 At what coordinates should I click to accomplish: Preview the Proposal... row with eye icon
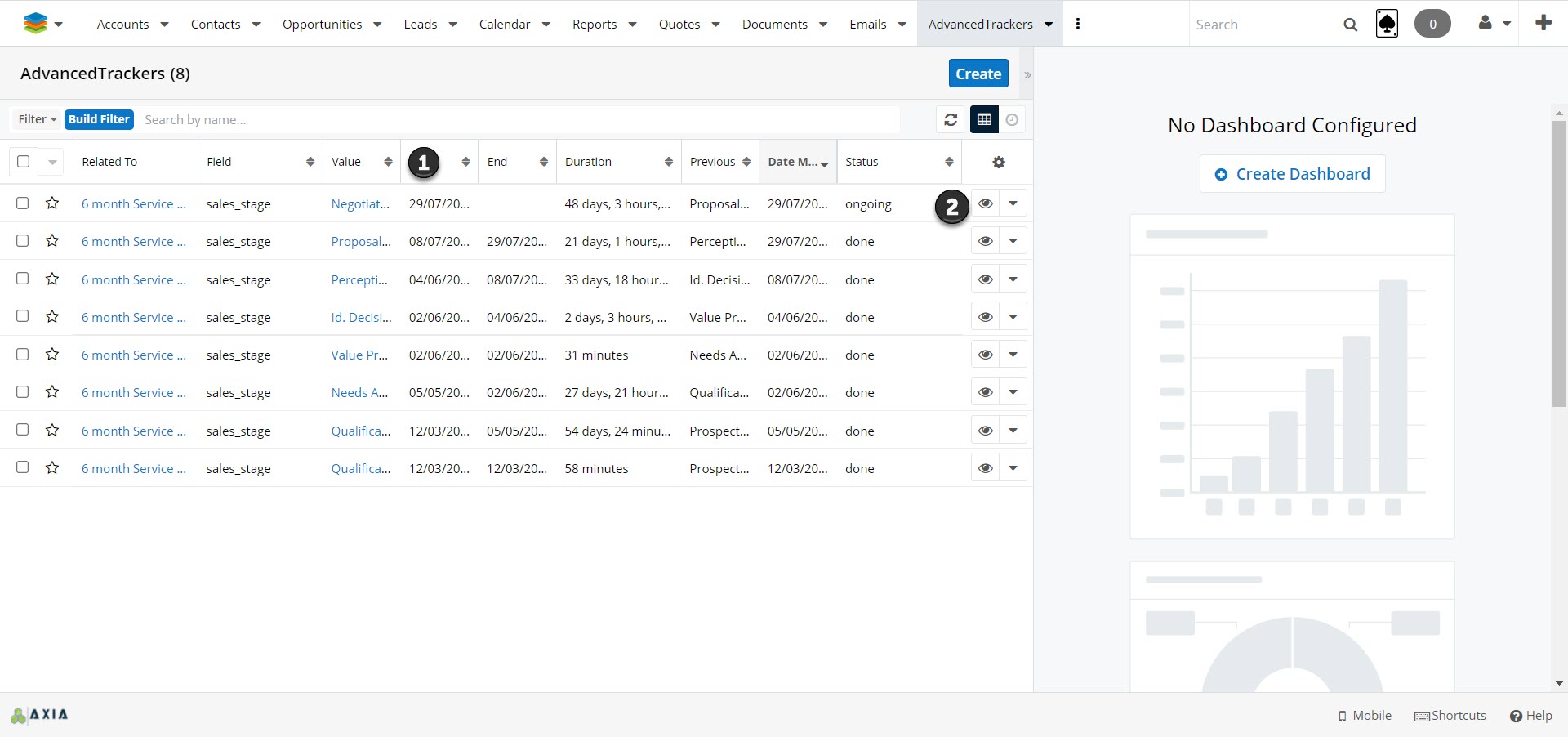(986, 241)
